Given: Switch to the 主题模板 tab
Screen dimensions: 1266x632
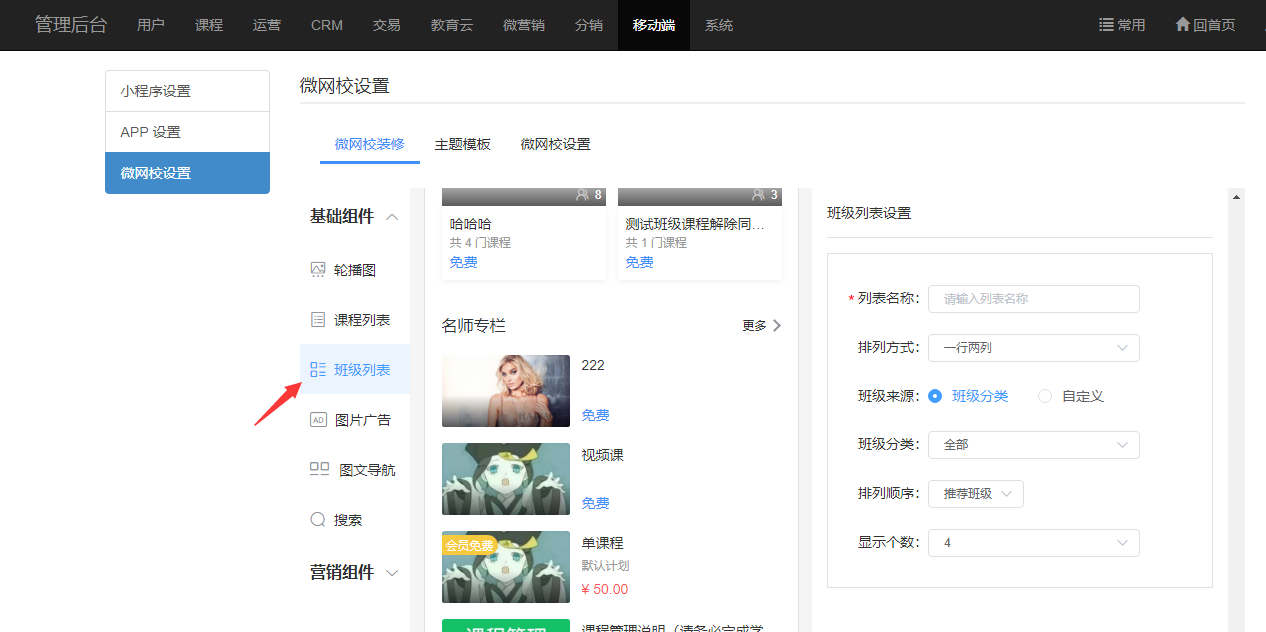Looking at the screenshot, I should [462, 144].
